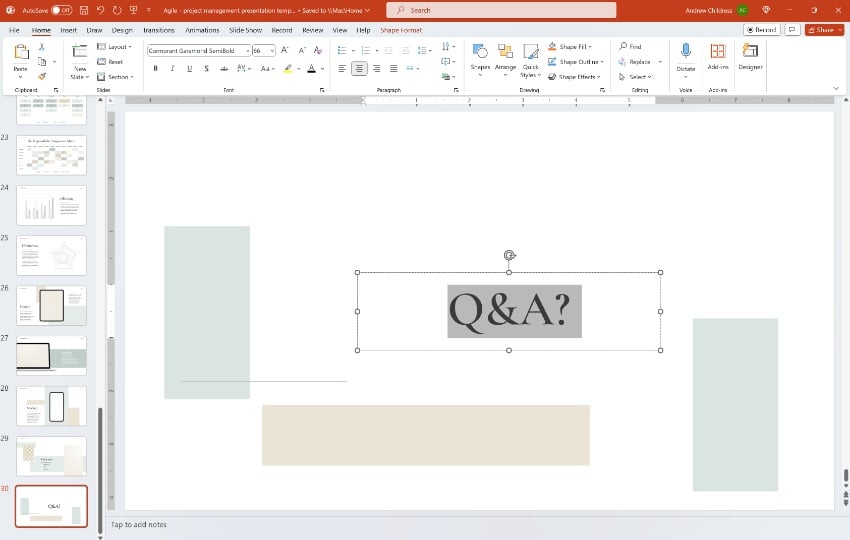Click the Save icon in title bar
The height and width of the screenshot is (540, 850).
83,10
